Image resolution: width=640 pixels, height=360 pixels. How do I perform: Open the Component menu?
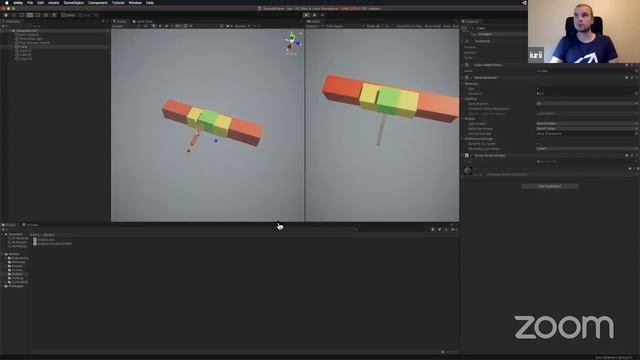click(x=98, y=3)
